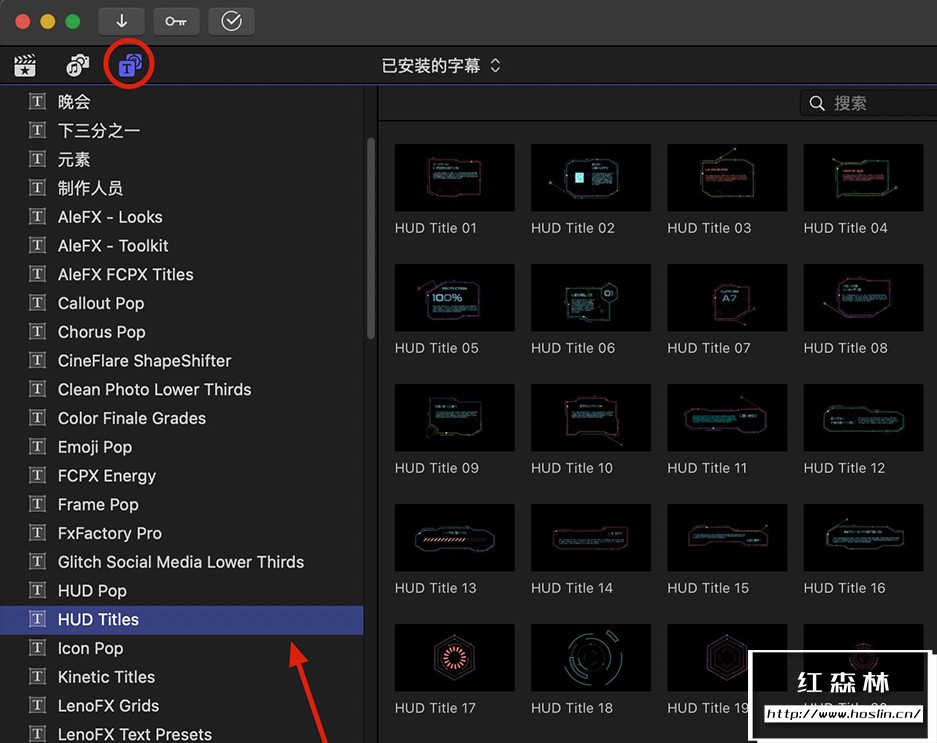
Task: Select FCPX Energy category
Action: (x=182, y=475)
